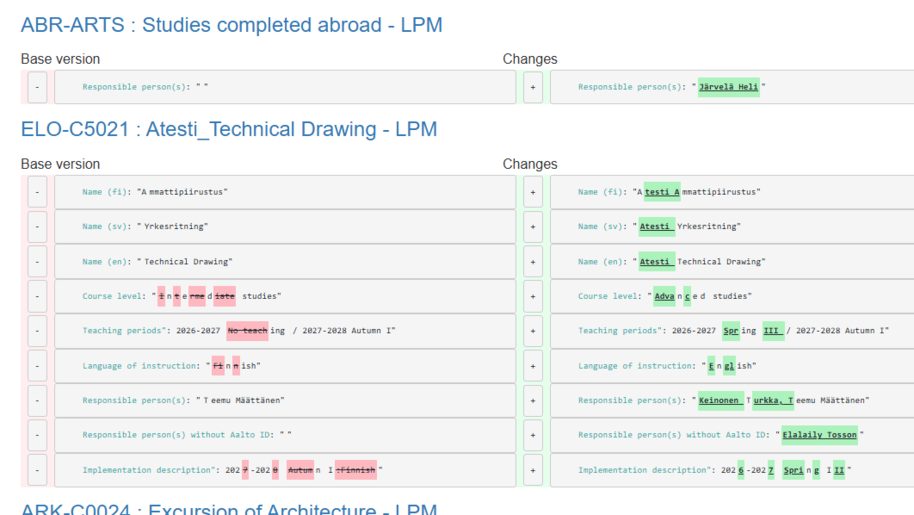Select base Implementation description row
Viewport: 914px width, 515px height.
[285, 470]
